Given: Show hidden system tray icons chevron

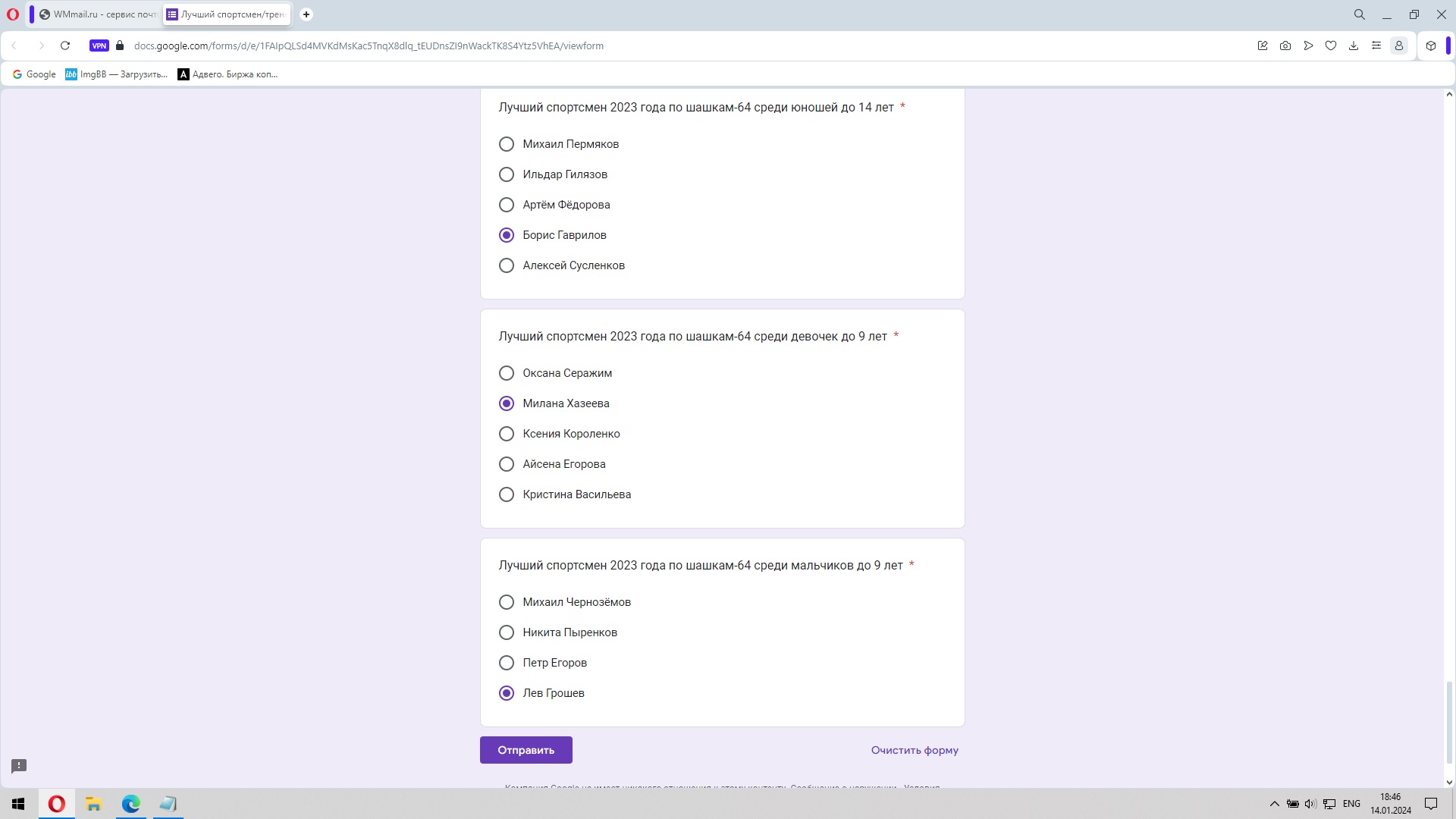Looking at the screenshot, I should coord(1275,804).
